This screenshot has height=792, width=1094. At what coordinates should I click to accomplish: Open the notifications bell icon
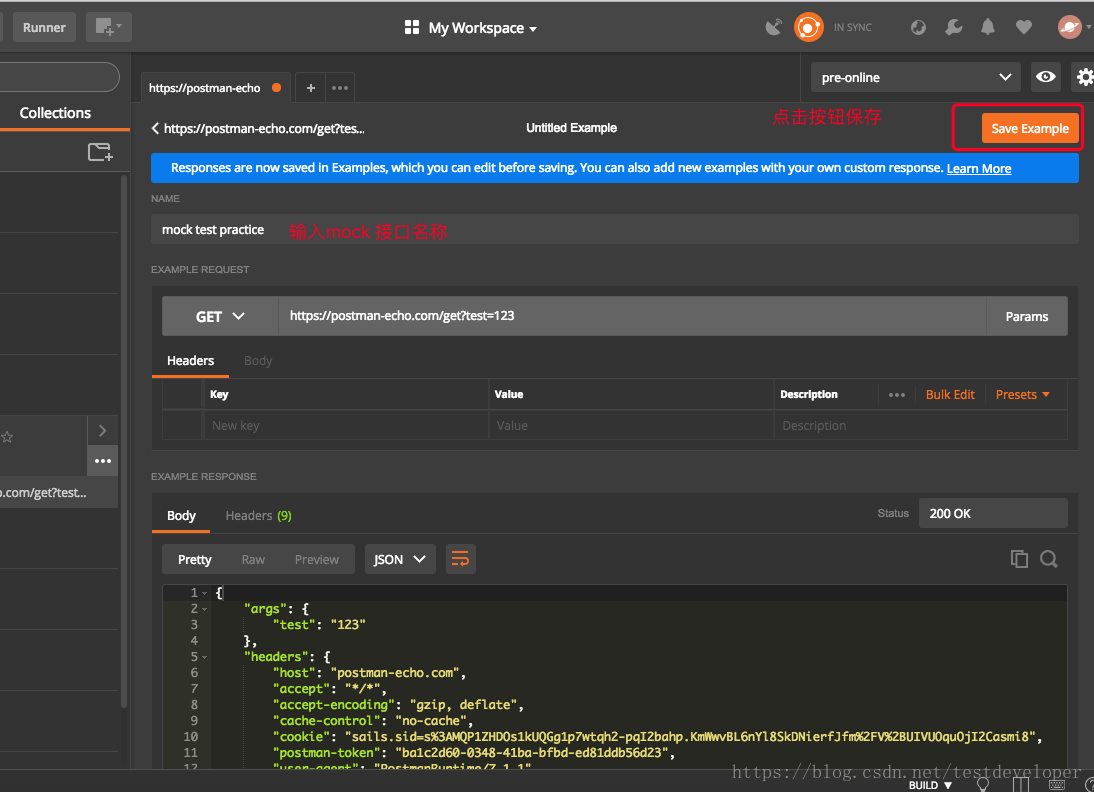coord(988,27)
